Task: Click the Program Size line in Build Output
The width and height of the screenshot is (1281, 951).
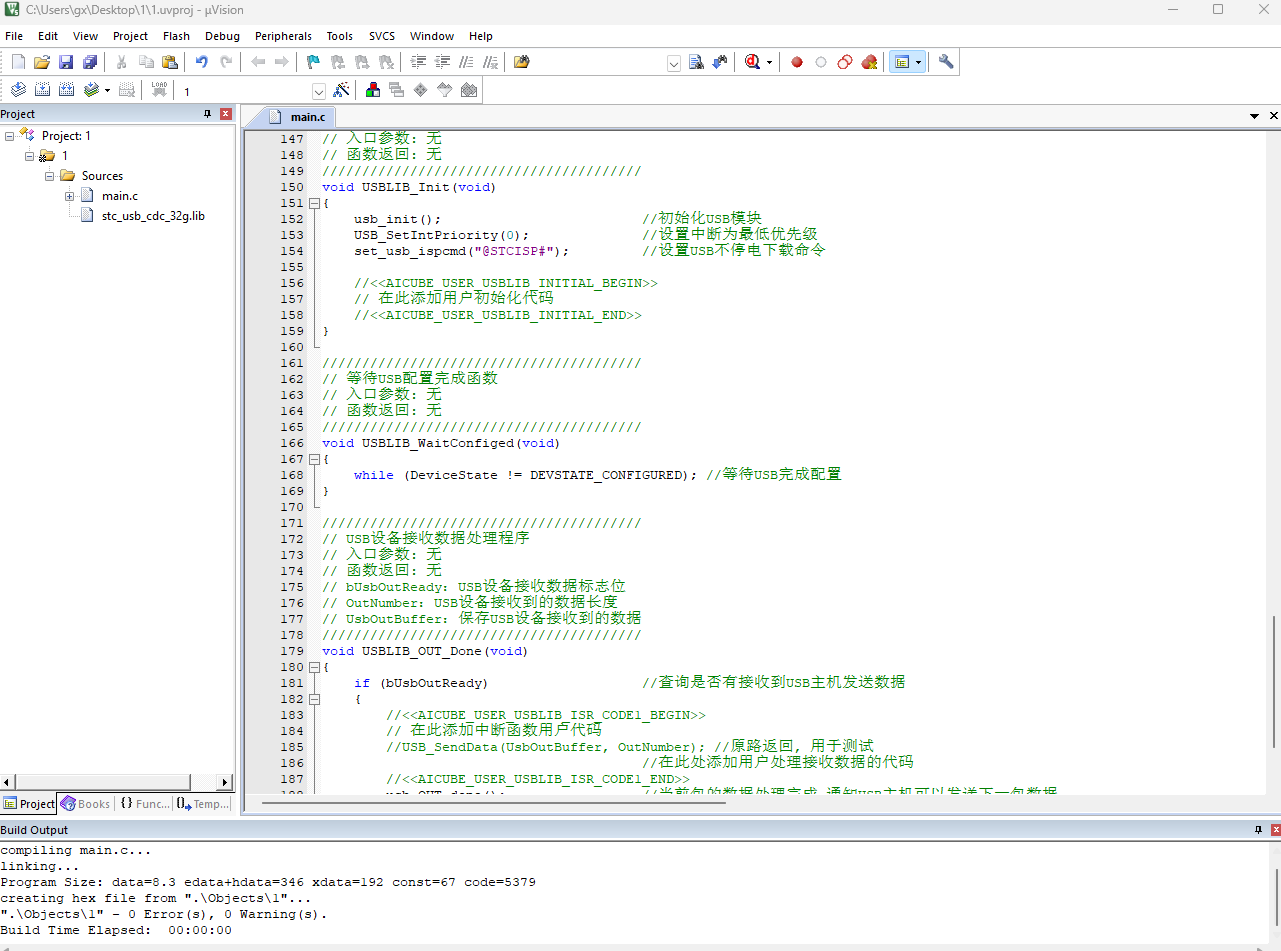Action: [268, 883]
